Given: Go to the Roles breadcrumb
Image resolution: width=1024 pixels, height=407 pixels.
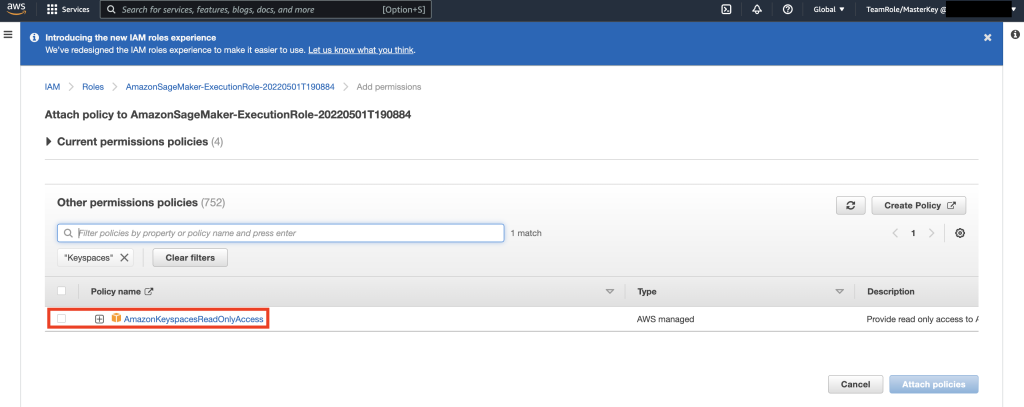Looking at the screenshot, I should click(93, 87).
